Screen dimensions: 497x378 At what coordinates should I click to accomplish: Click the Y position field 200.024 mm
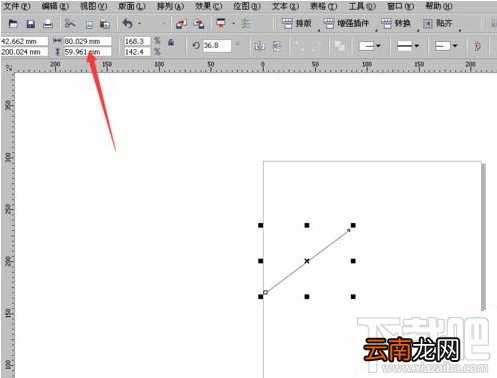(x=24, y=52)
